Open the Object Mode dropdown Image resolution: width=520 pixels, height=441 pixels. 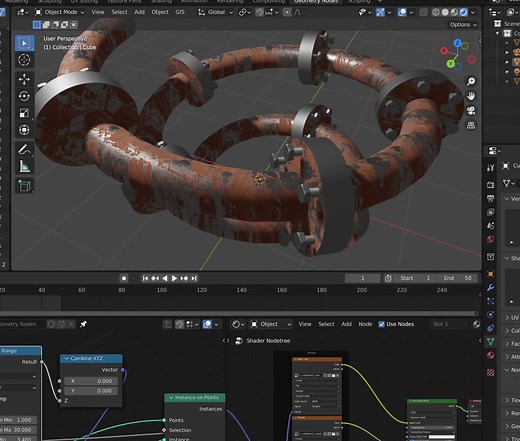[60, 12]
